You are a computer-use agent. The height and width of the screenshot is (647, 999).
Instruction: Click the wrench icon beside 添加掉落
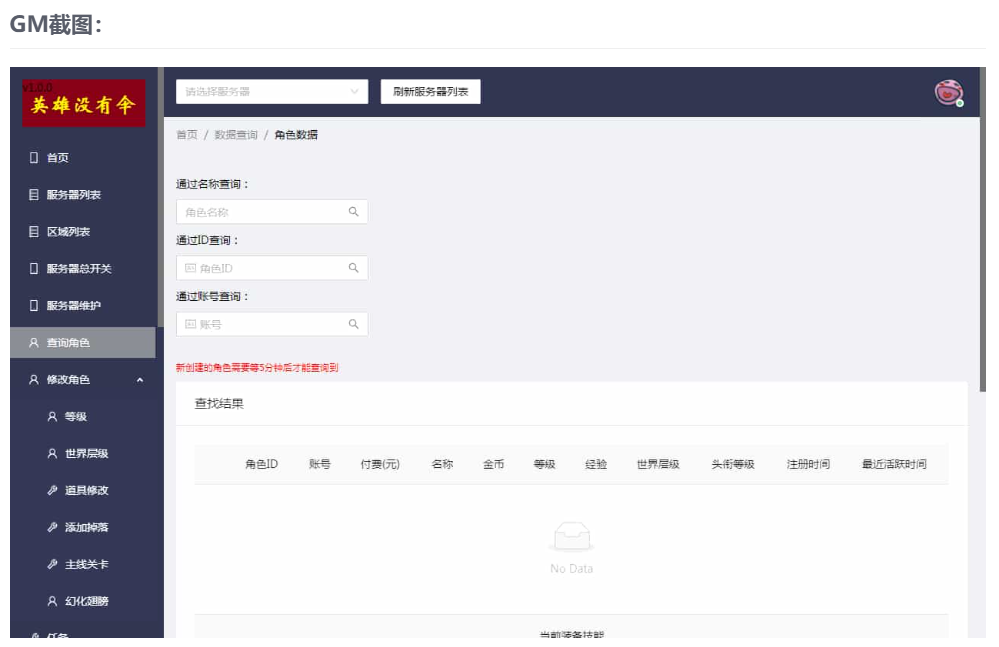[x=52, y=527]
